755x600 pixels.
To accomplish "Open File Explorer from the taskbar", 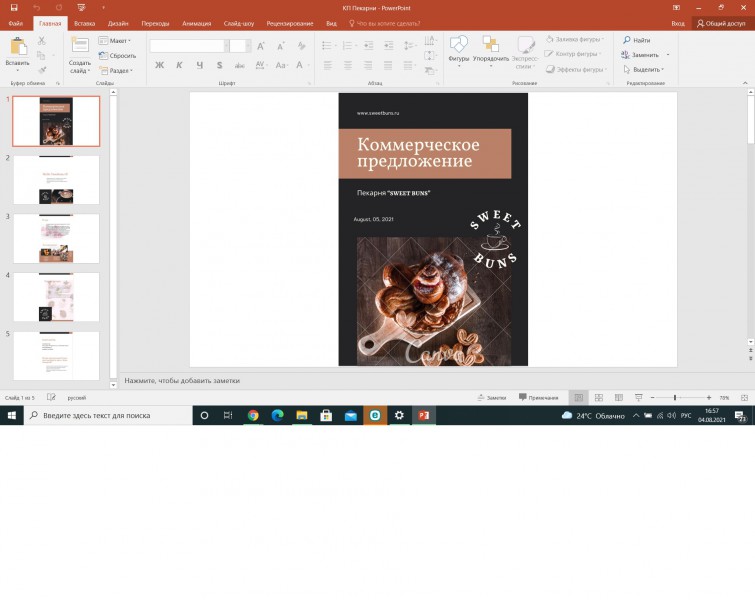I will click(302, 415).
